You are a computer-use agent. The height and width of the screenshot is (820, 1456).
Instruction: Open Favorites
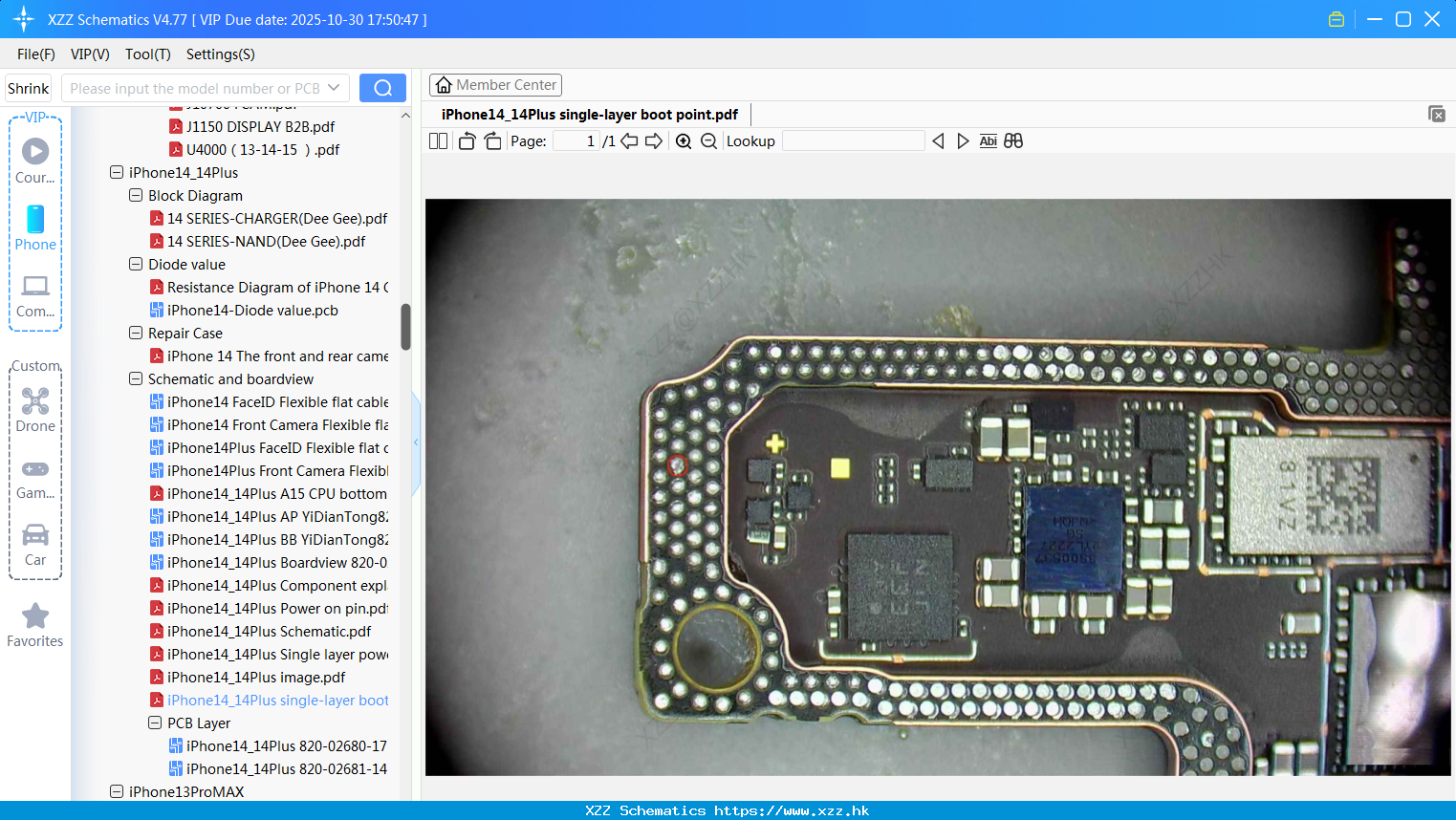coord(35,626)
